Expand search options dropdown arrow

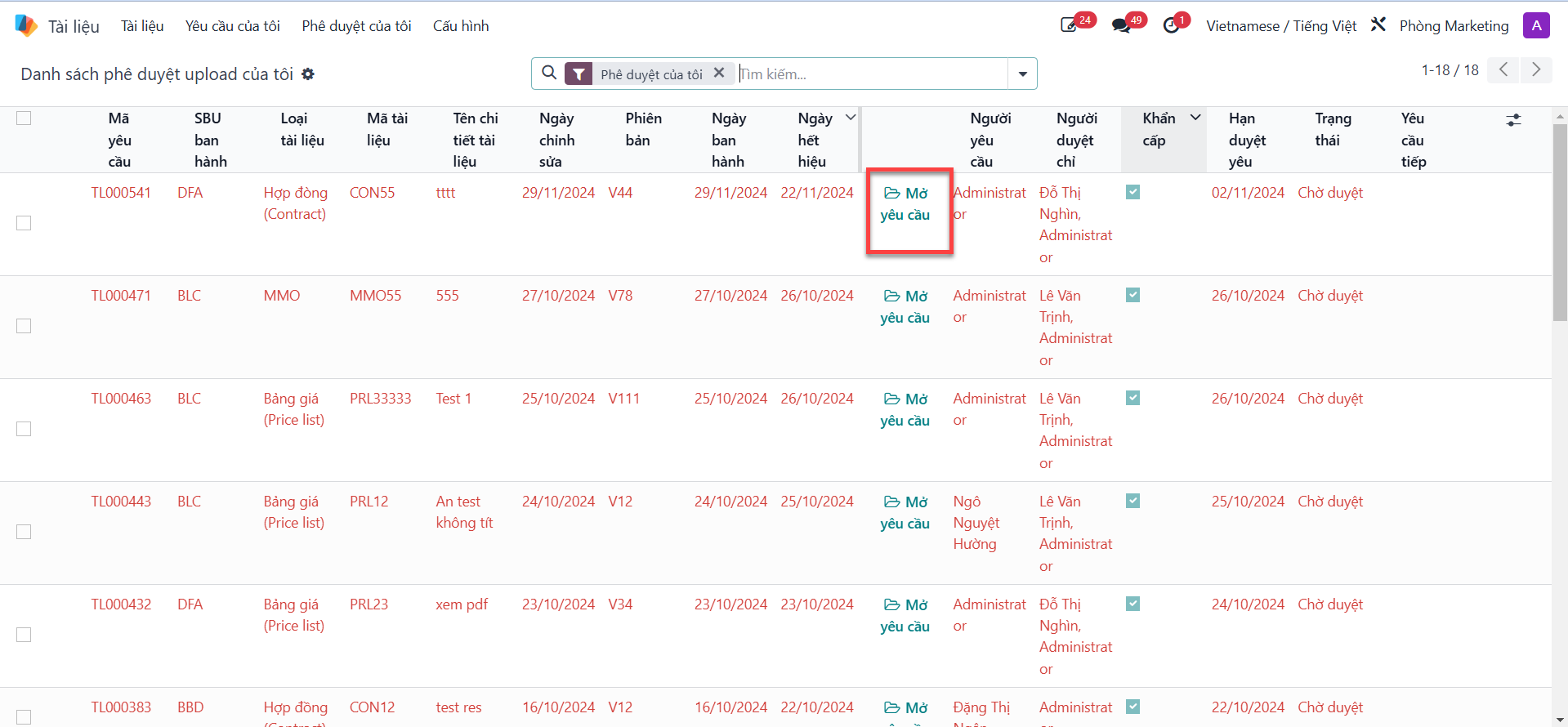1022,74
